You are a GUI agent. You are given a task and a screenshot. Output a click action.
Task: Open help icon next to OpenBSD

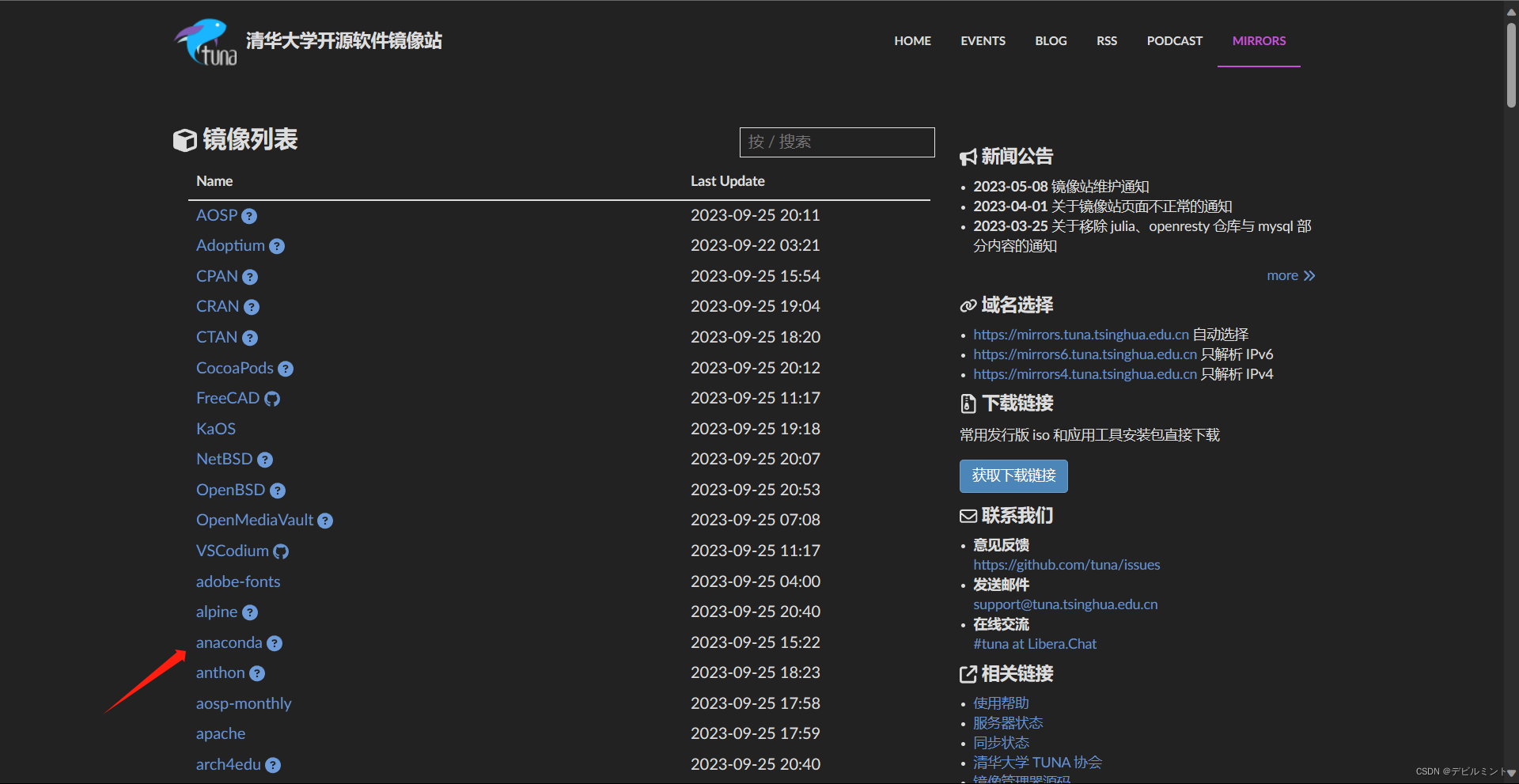pyautogui.click(x=278, y=490)
